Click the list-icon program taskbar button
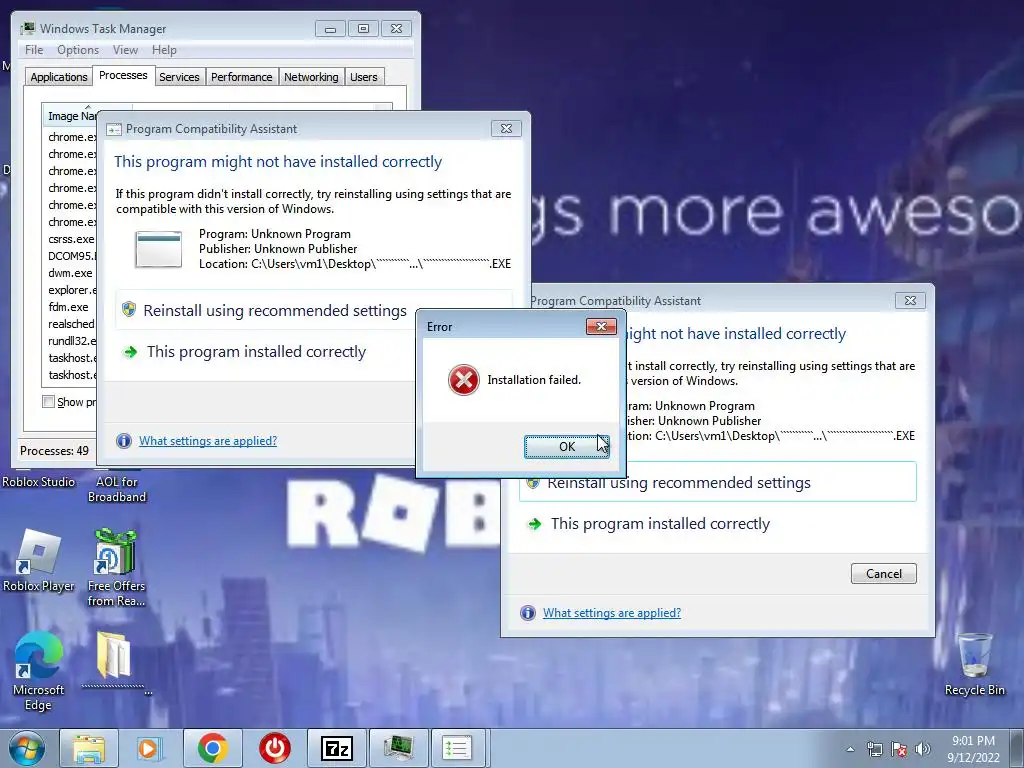The height and width of the screenshot is (768, 1024). (457, 748)
